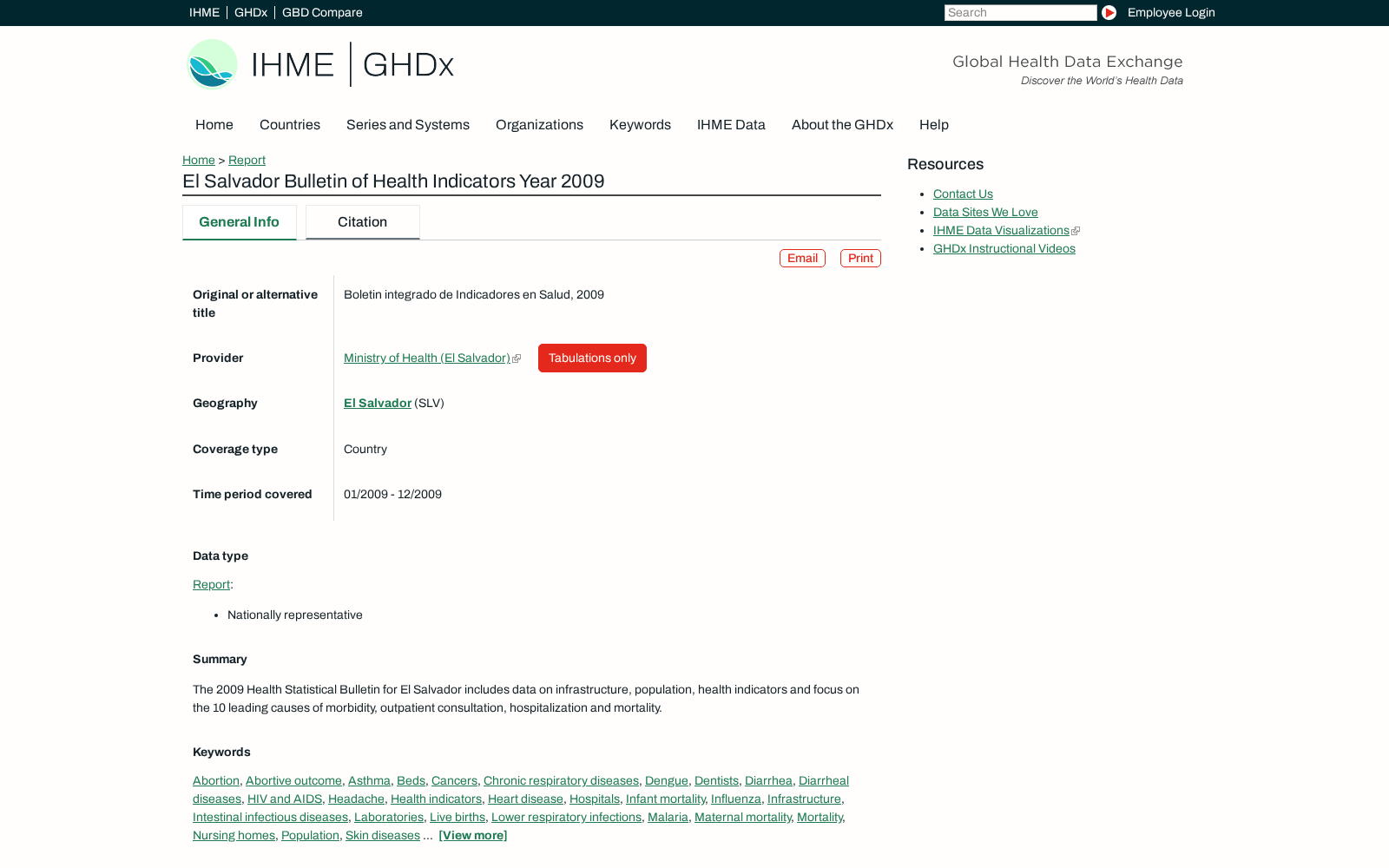This screenshot has width=1389, height=868.
Task: Click the Asthma keyword
Action: (x=369, y=781)
